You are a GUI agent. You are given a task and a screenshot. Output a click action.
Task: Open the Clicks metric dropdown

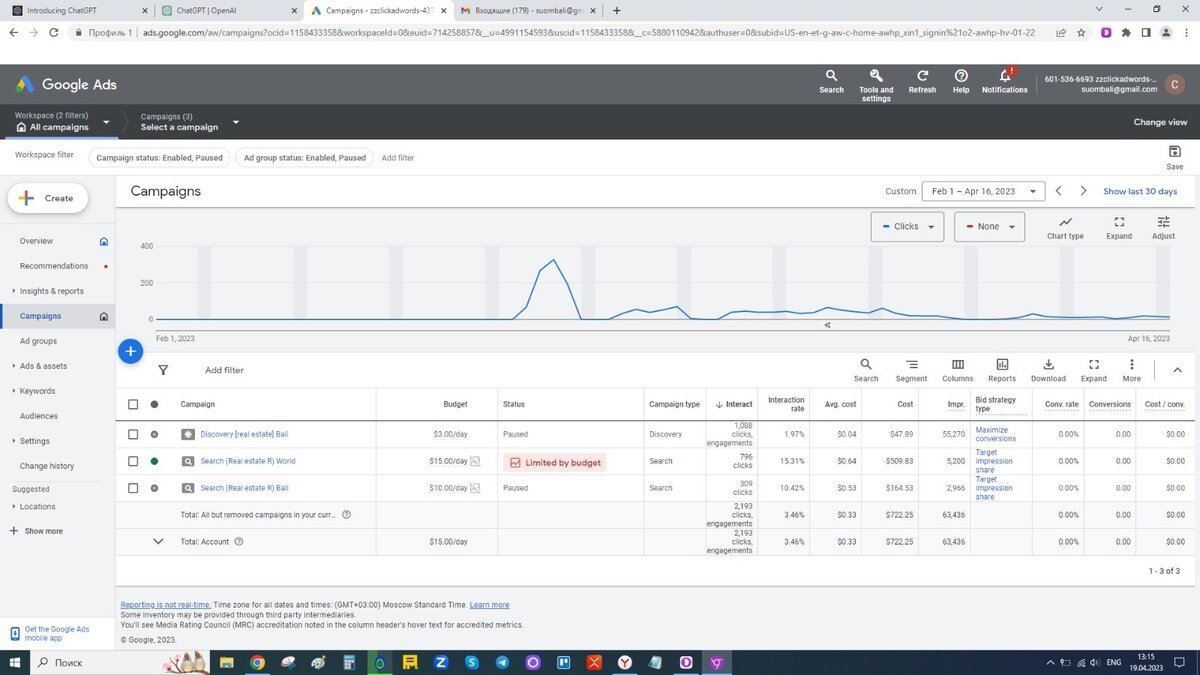click(x=907, y=227)
